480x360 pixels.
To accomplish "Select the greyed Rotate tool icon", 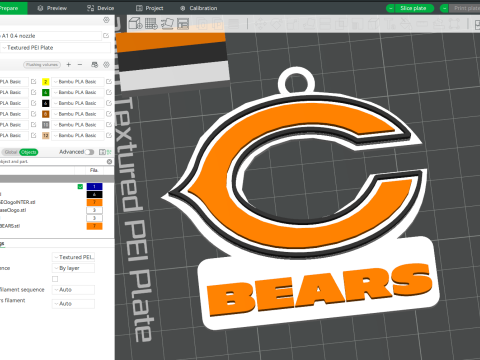I will (x=276, y=24).
